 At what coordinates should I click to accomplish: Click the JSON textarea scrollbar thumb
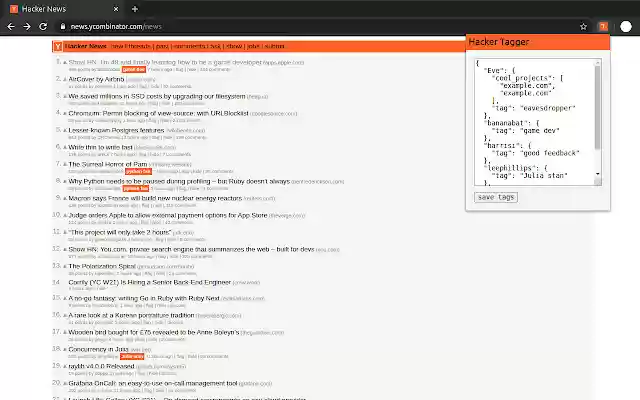598,107
